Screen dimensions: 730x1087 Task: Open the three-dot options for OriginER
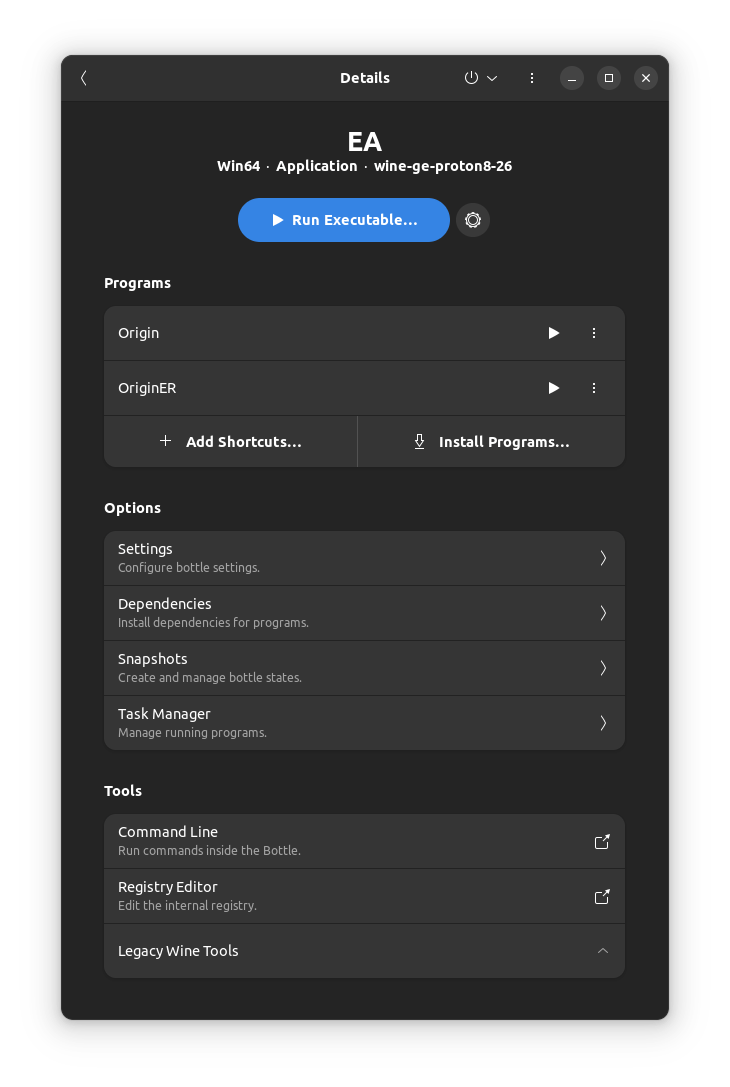pos(594,388)
